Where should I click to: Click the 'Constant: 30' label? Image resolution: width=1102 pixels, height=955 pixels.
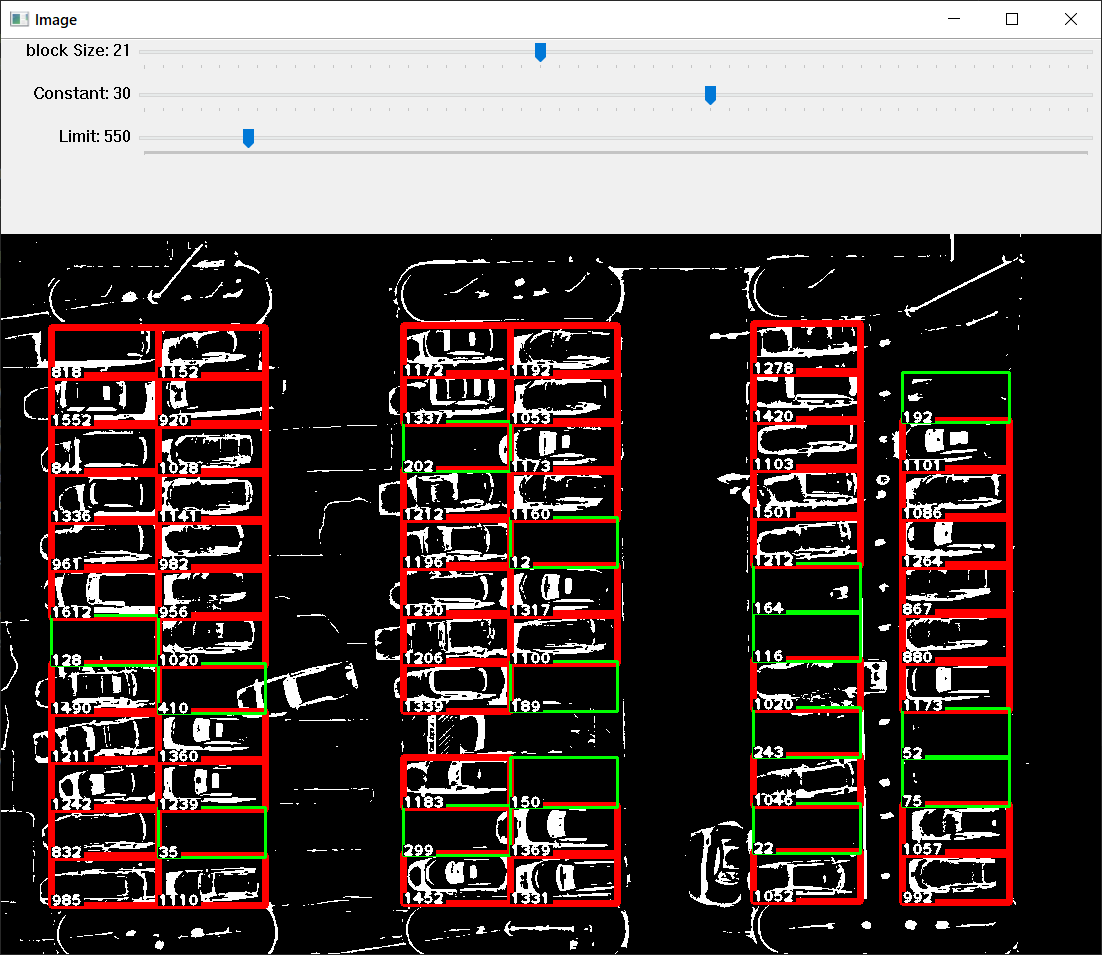(82, 93)
